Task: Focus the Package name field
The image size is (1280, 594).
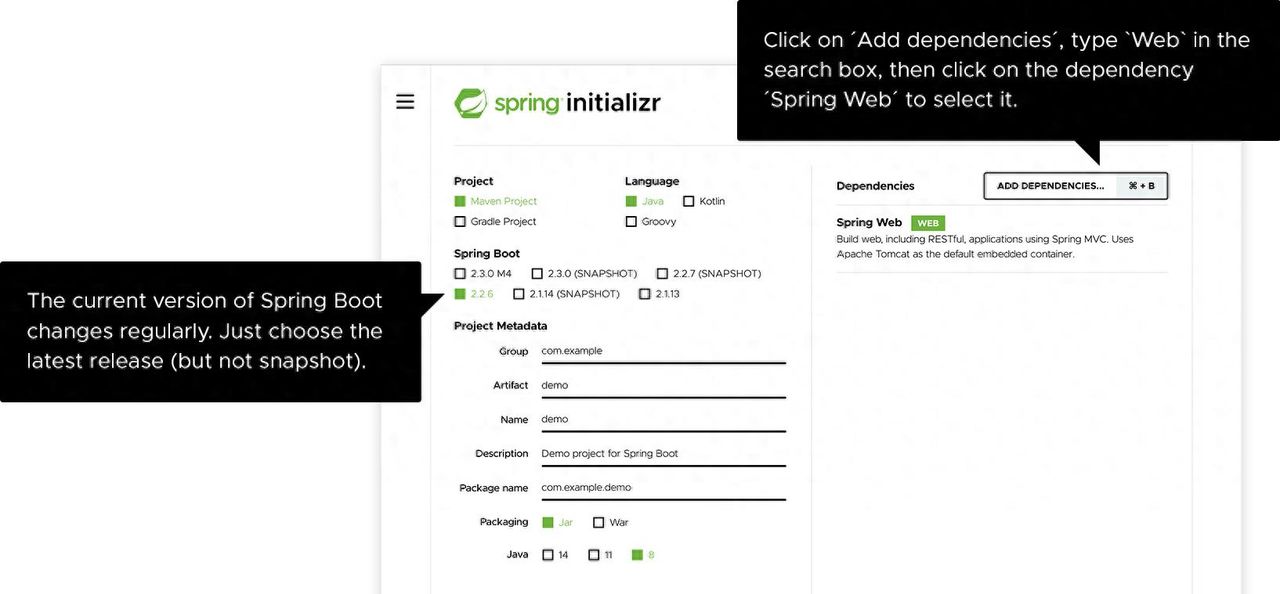Action: 662,488
